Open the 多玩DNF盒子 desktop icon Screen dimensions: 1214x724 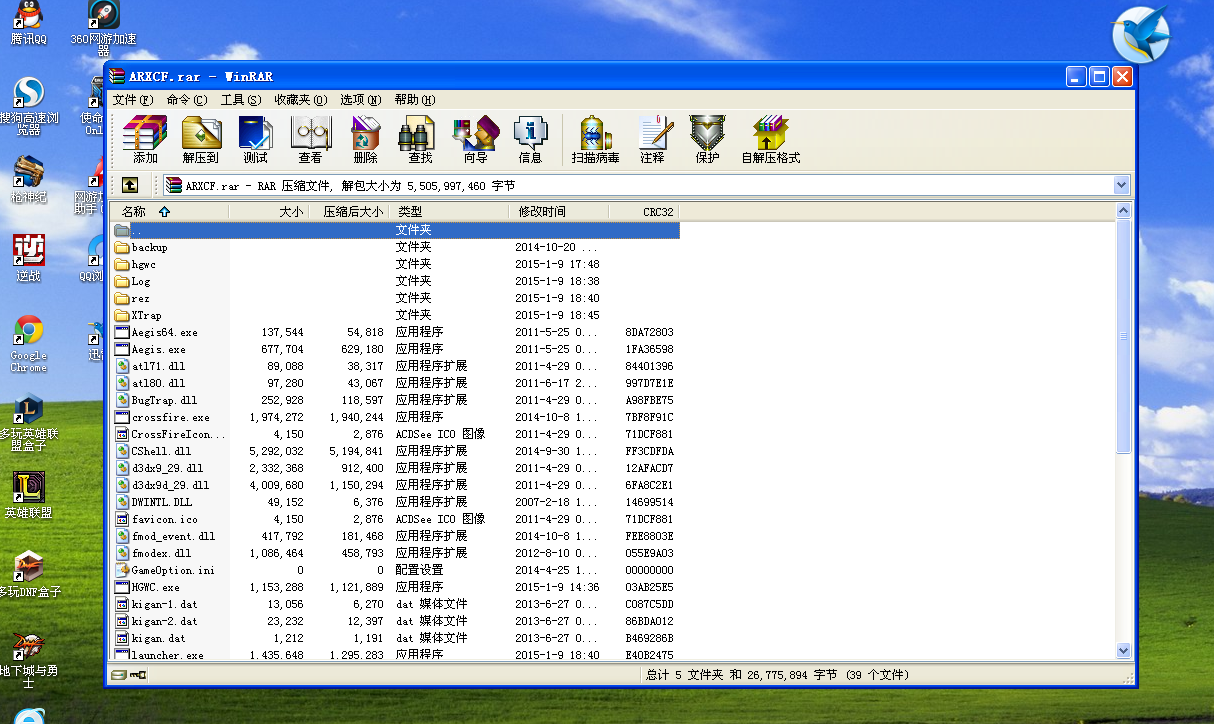pos(28,573)
